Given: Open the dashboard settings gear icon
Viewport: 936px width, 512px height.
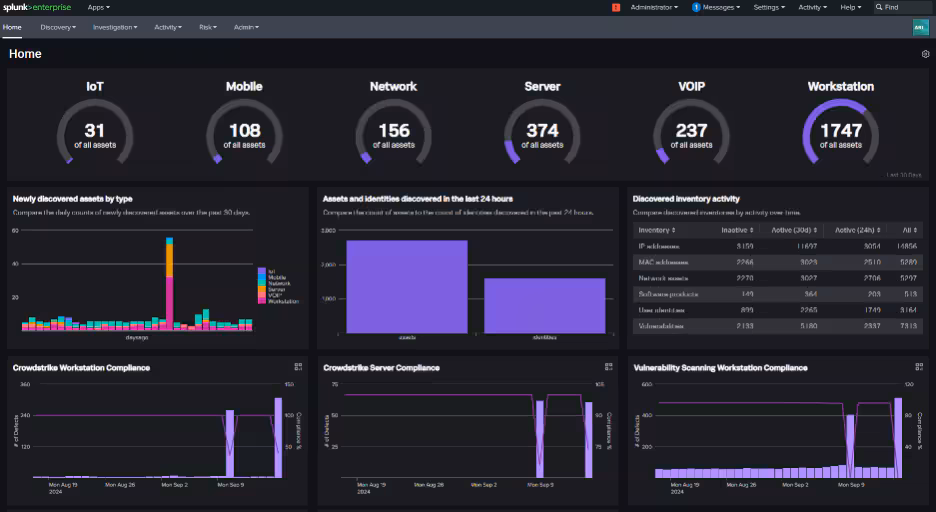Looking at the screenshot, I should [x=925, y=54].
